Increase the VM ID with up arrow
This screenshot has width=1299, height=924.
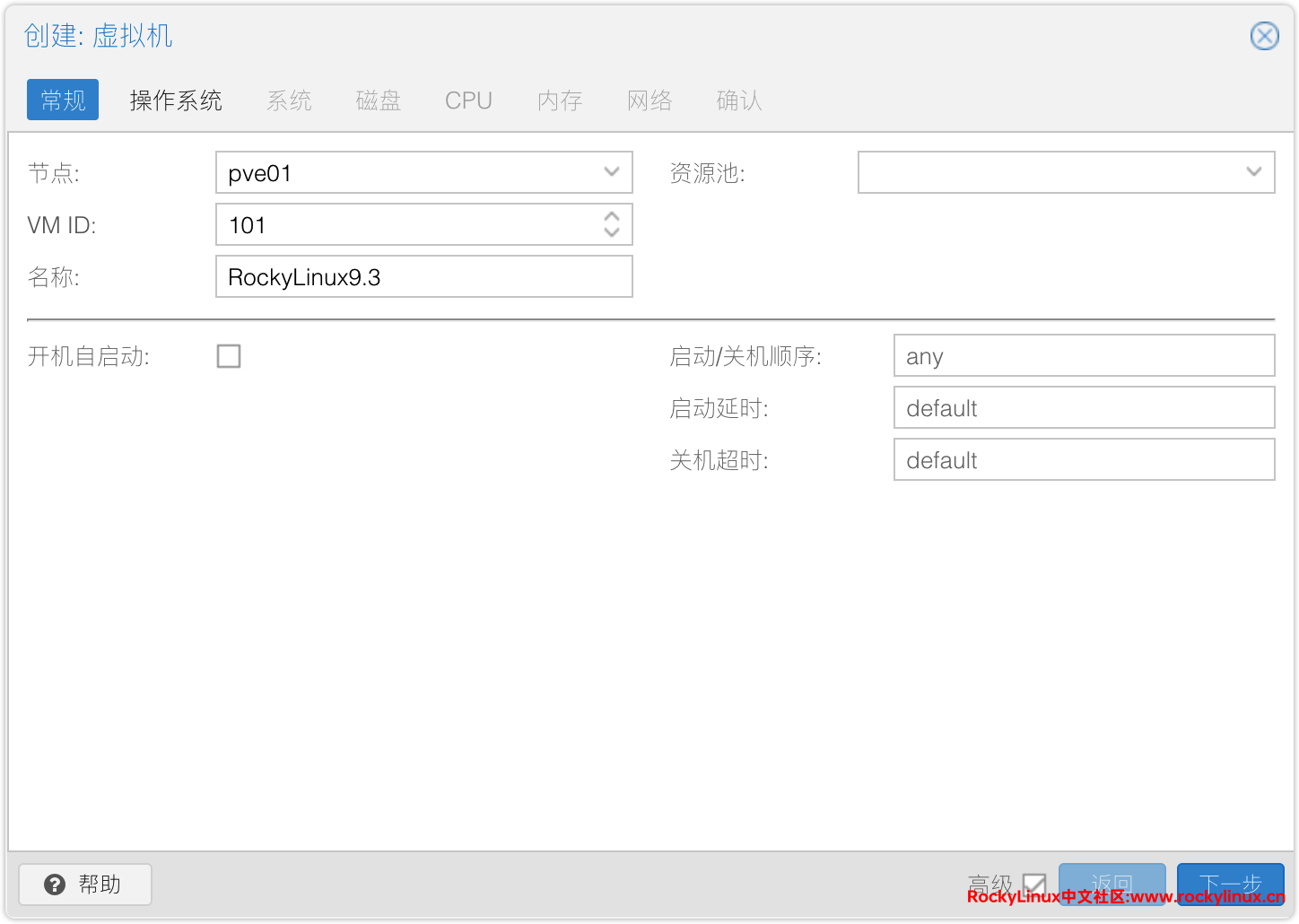coord(612,217)
